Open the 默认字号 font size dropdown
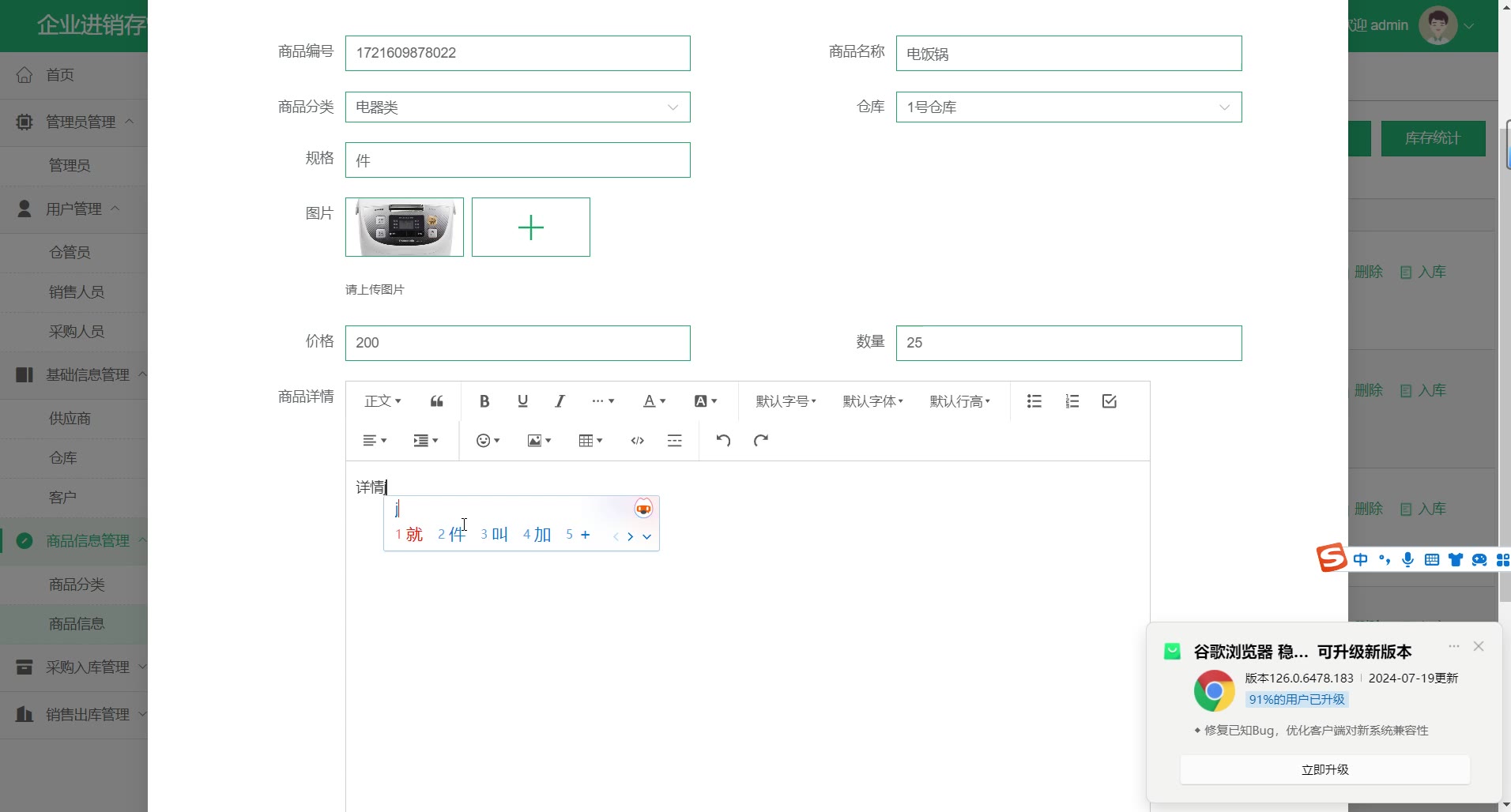 click(786, 401)
